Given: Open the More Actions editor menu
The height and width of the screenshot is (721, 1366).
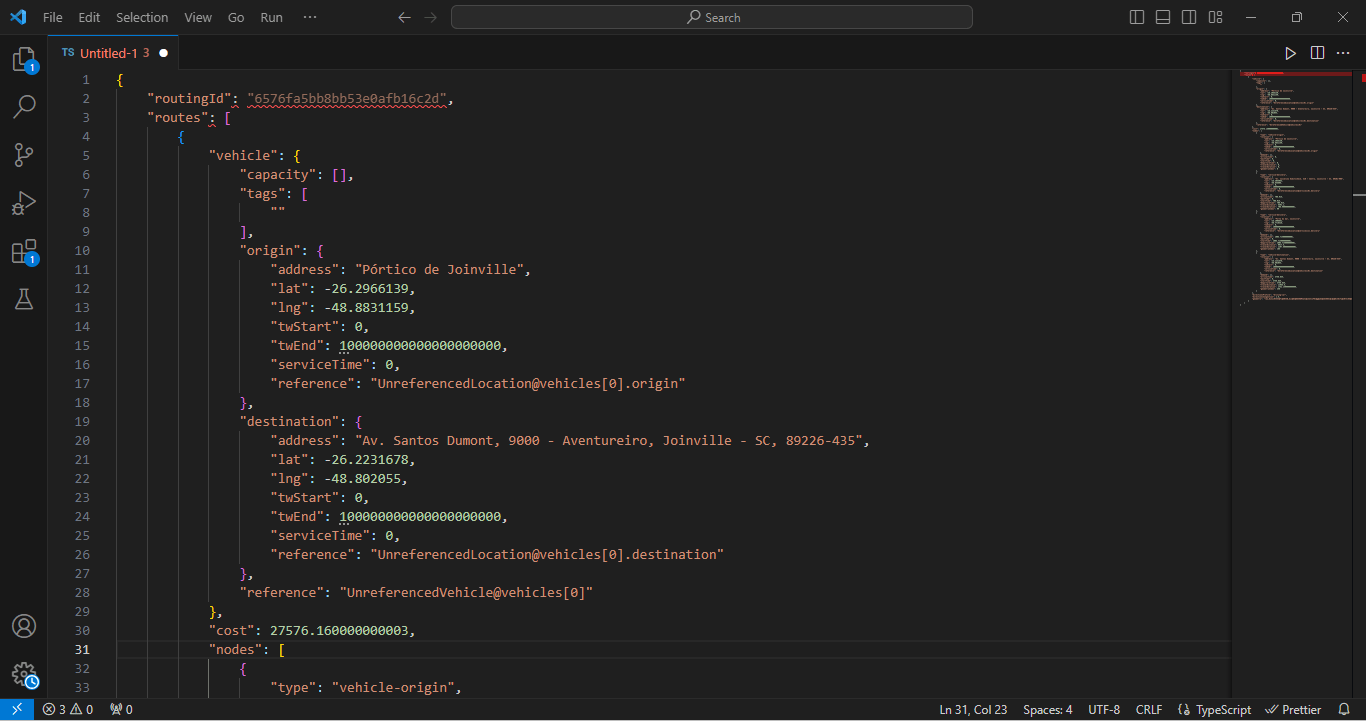Looking at the screenshot, I should pyautogui.click(x=1343, y=53).
